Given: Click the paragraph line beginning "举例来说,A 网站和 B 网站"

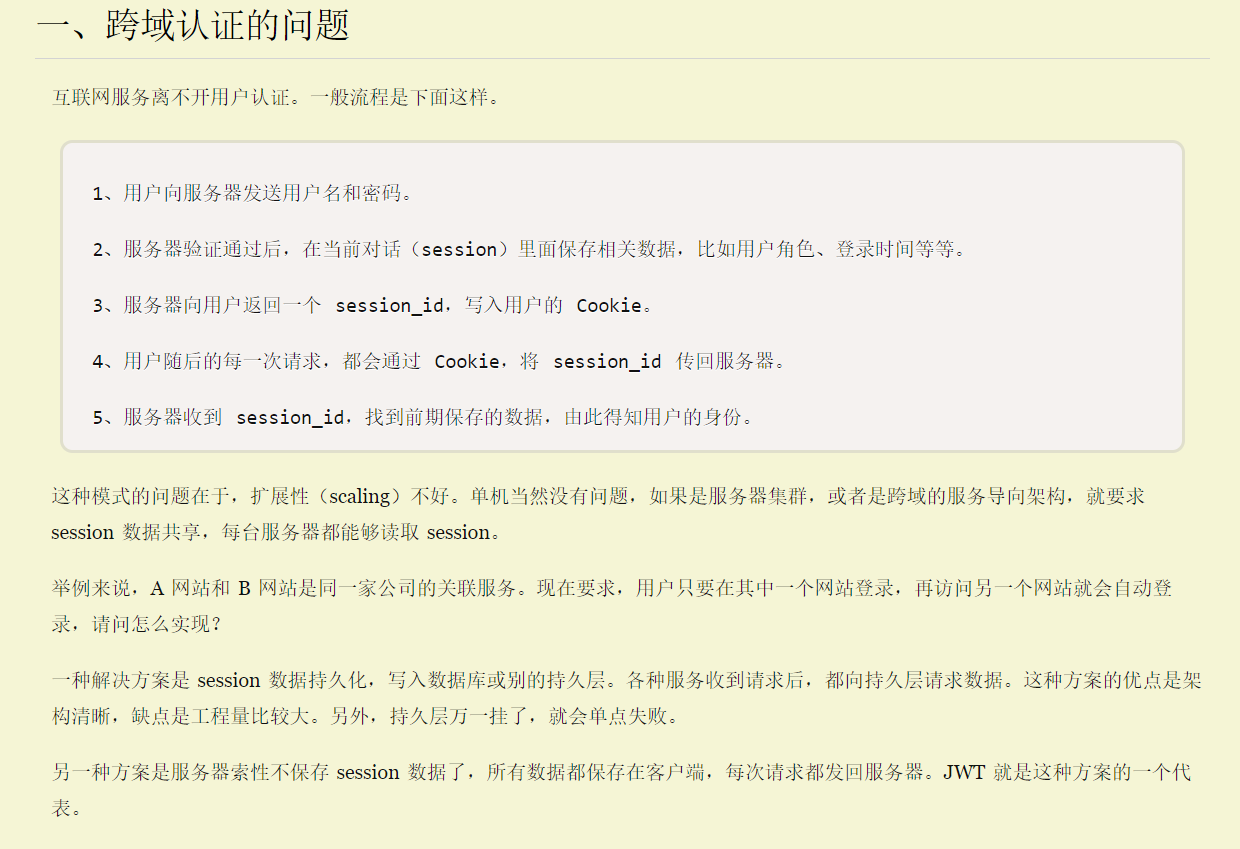Looking at the screenshot, I should pyautogui.click(x=612, y=588).
